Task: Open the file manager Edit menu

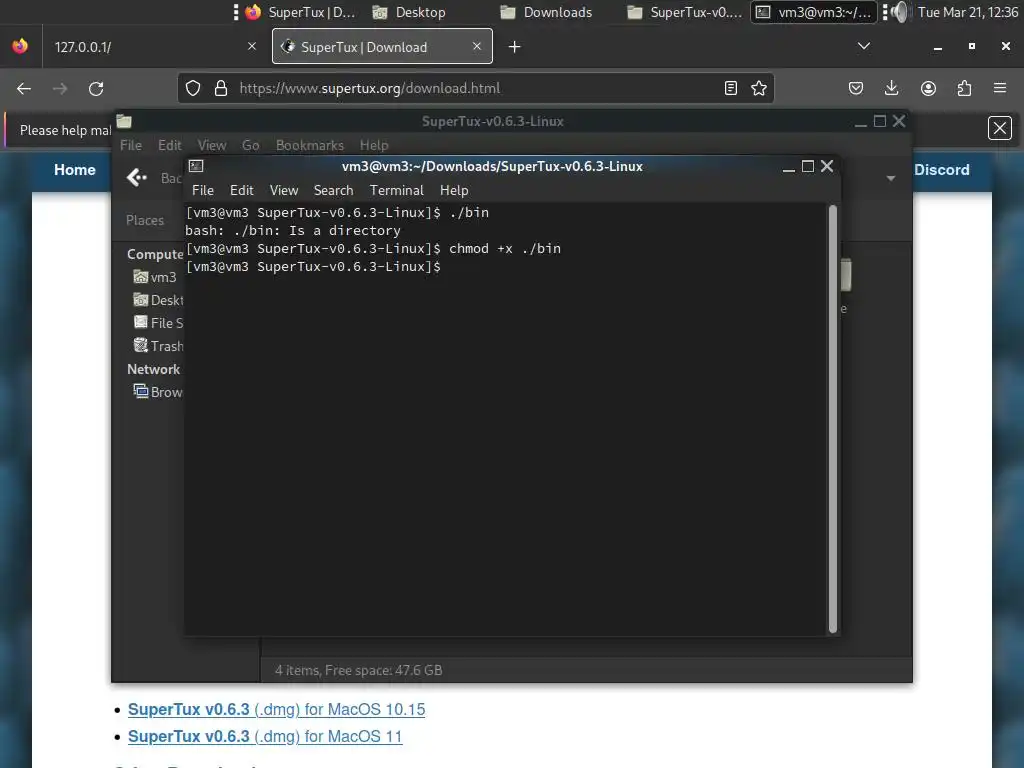Action: coord(169,145)
